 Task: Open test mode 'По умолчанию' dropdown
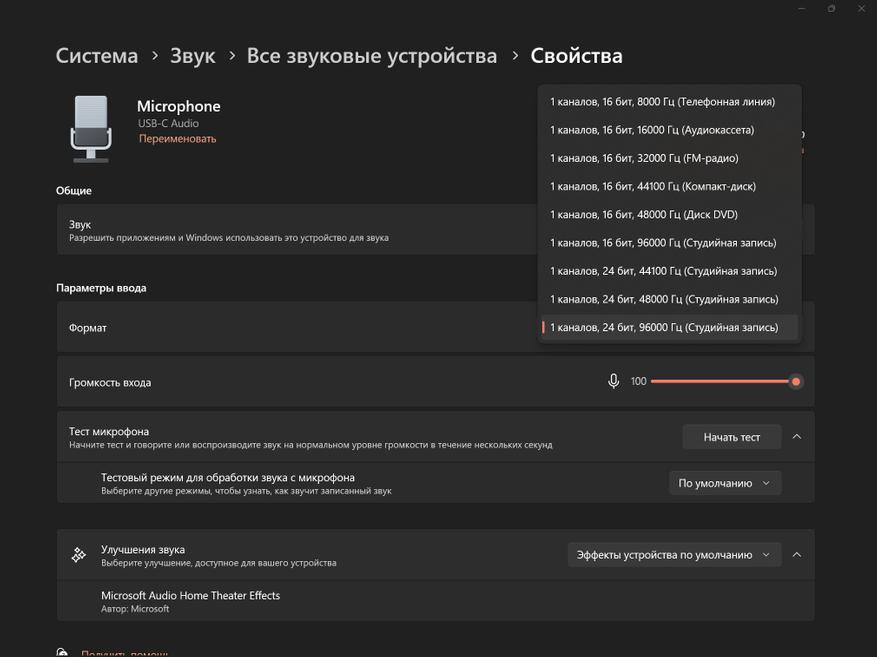724,483
